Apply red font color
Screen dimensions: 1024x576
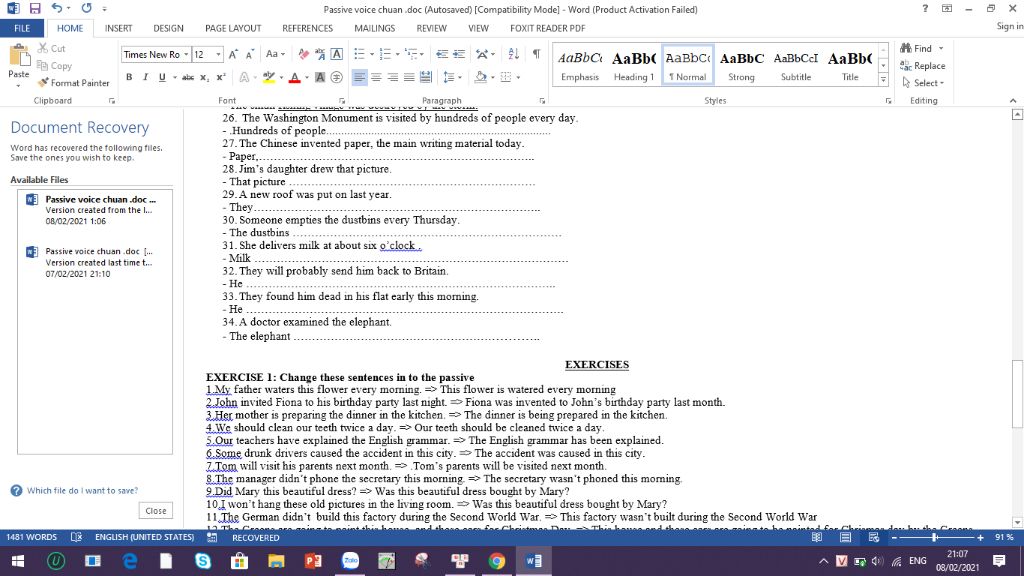coord(295,77)
